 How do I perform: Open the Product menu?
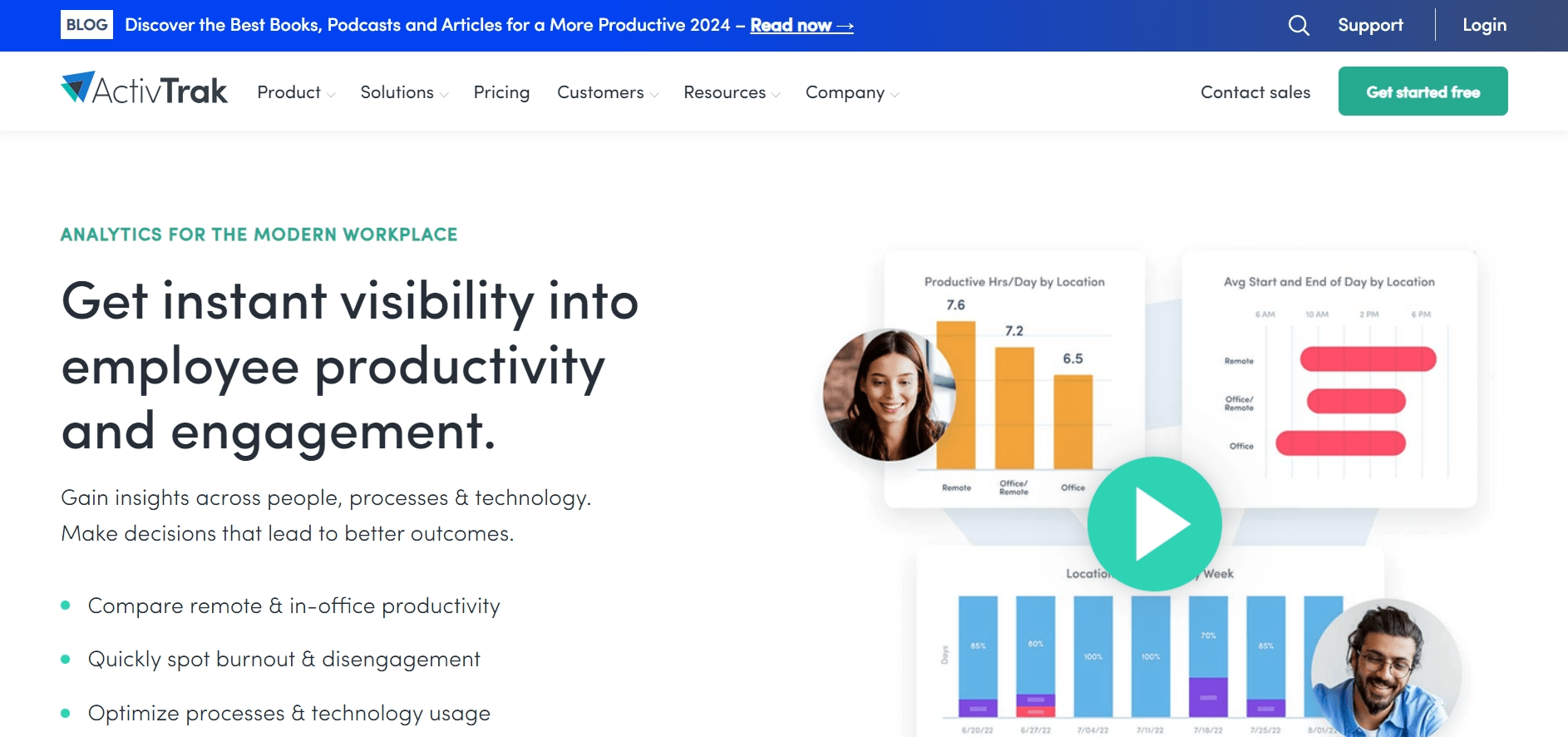point(289,92)
